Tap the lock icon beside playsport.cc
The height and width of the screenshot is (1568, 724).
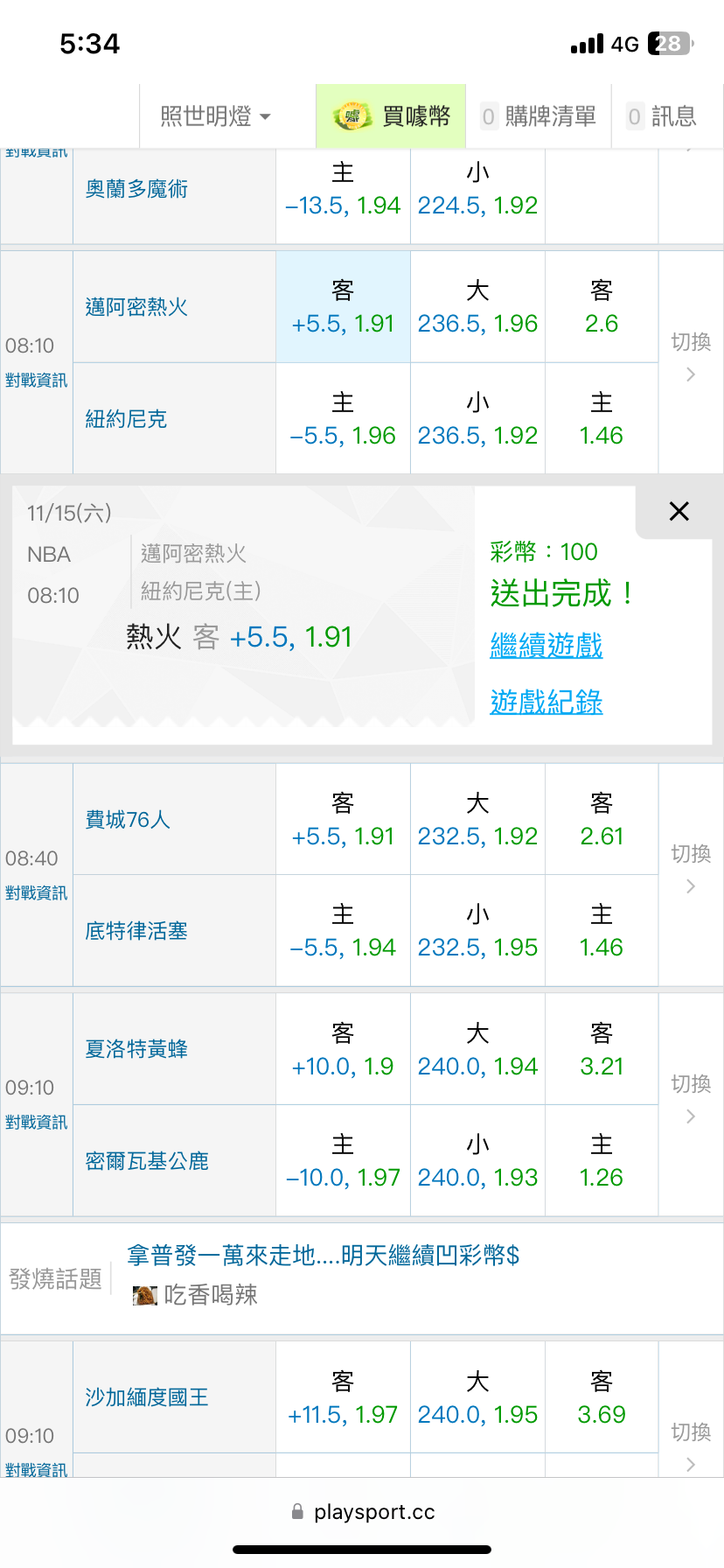tap(297, 1511)
